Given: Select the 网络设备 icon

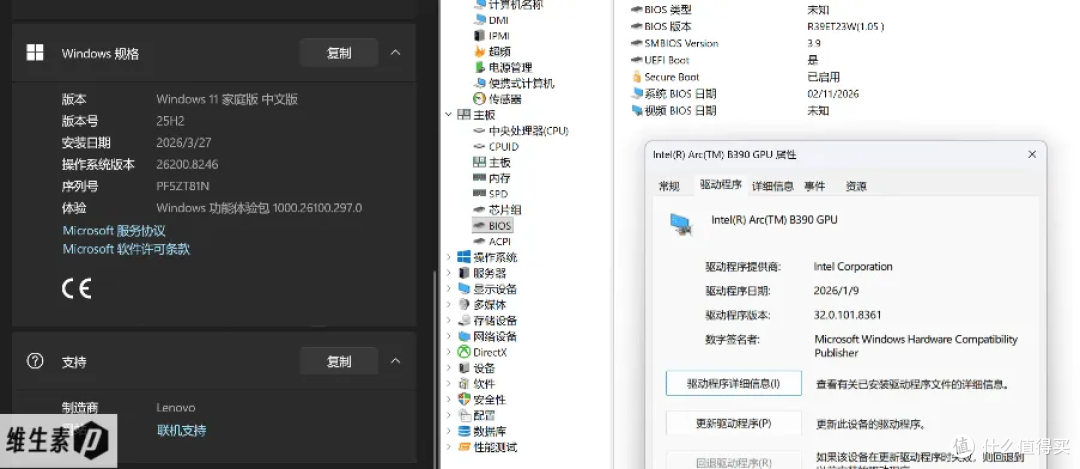Looking at the screenshot, I should click(464, 336).
